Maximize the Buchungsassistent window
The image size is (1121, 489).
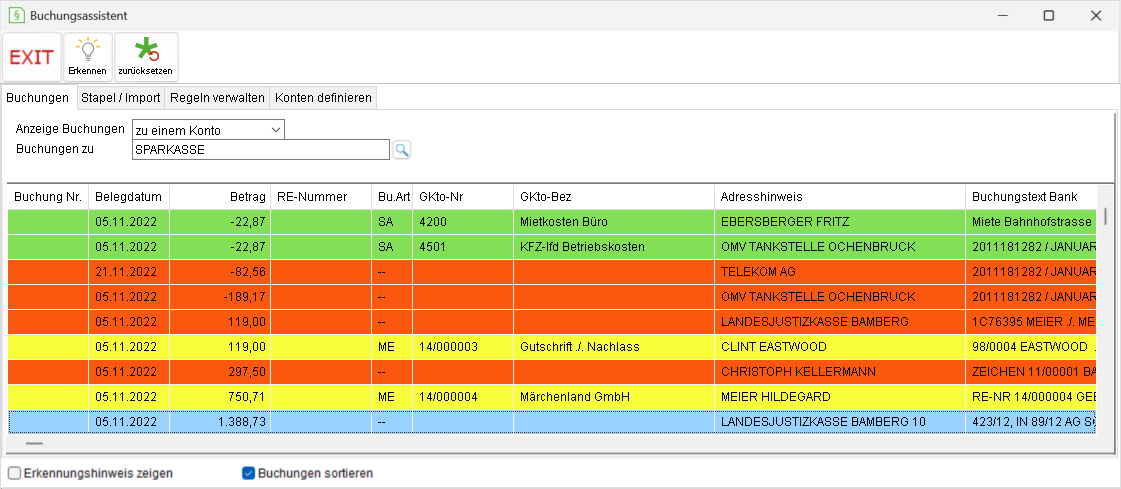click(x=1049, y=15)
